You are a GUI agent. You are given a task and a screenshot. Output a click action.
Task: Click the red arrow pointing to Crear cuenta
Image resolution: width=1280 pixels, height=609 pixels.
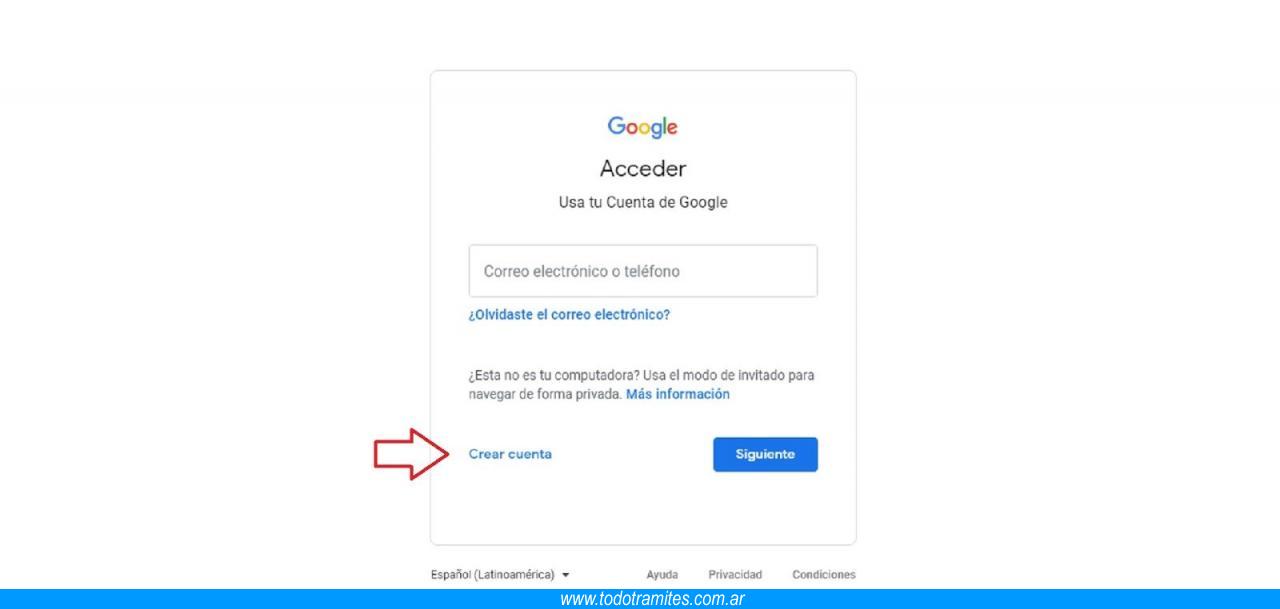click(410, 454)
